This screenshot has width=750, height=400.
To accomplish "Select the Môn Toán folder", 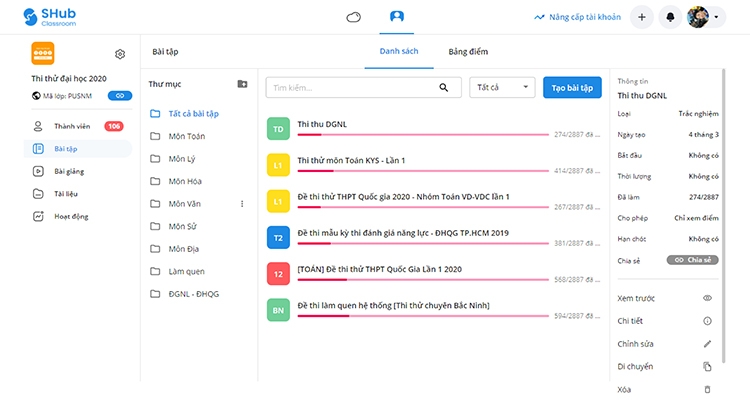I will [186, 136].
